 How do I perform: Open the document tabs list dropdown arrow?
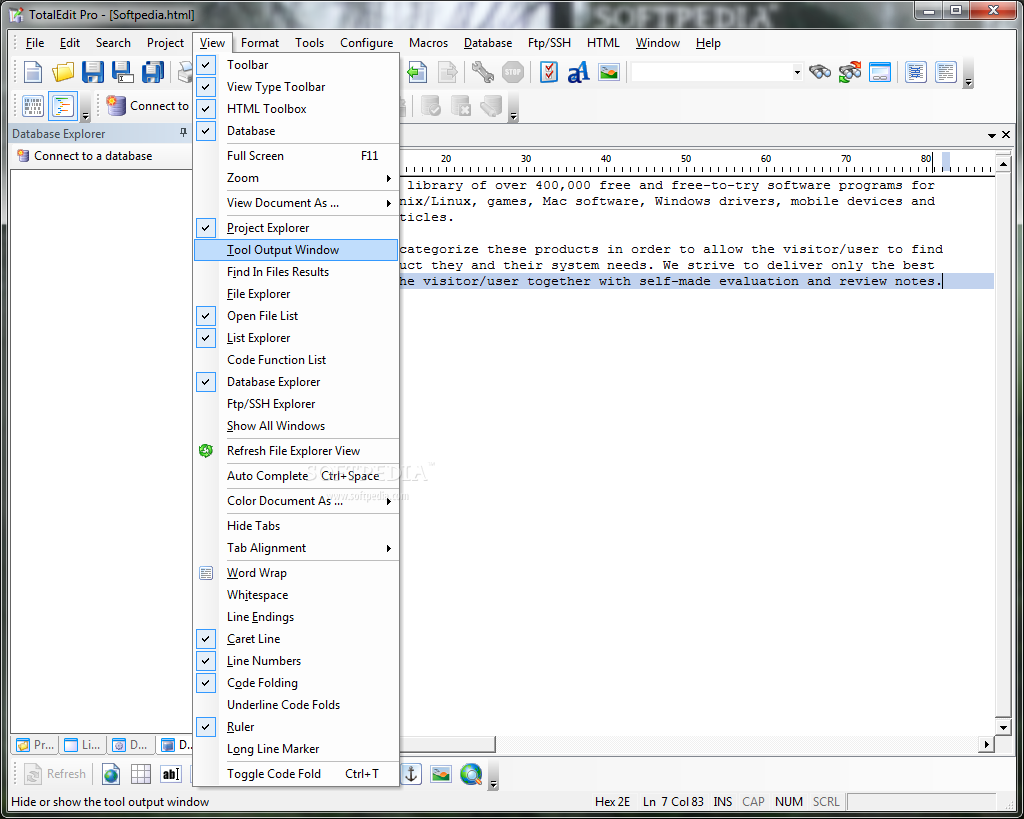pos(991,135)
